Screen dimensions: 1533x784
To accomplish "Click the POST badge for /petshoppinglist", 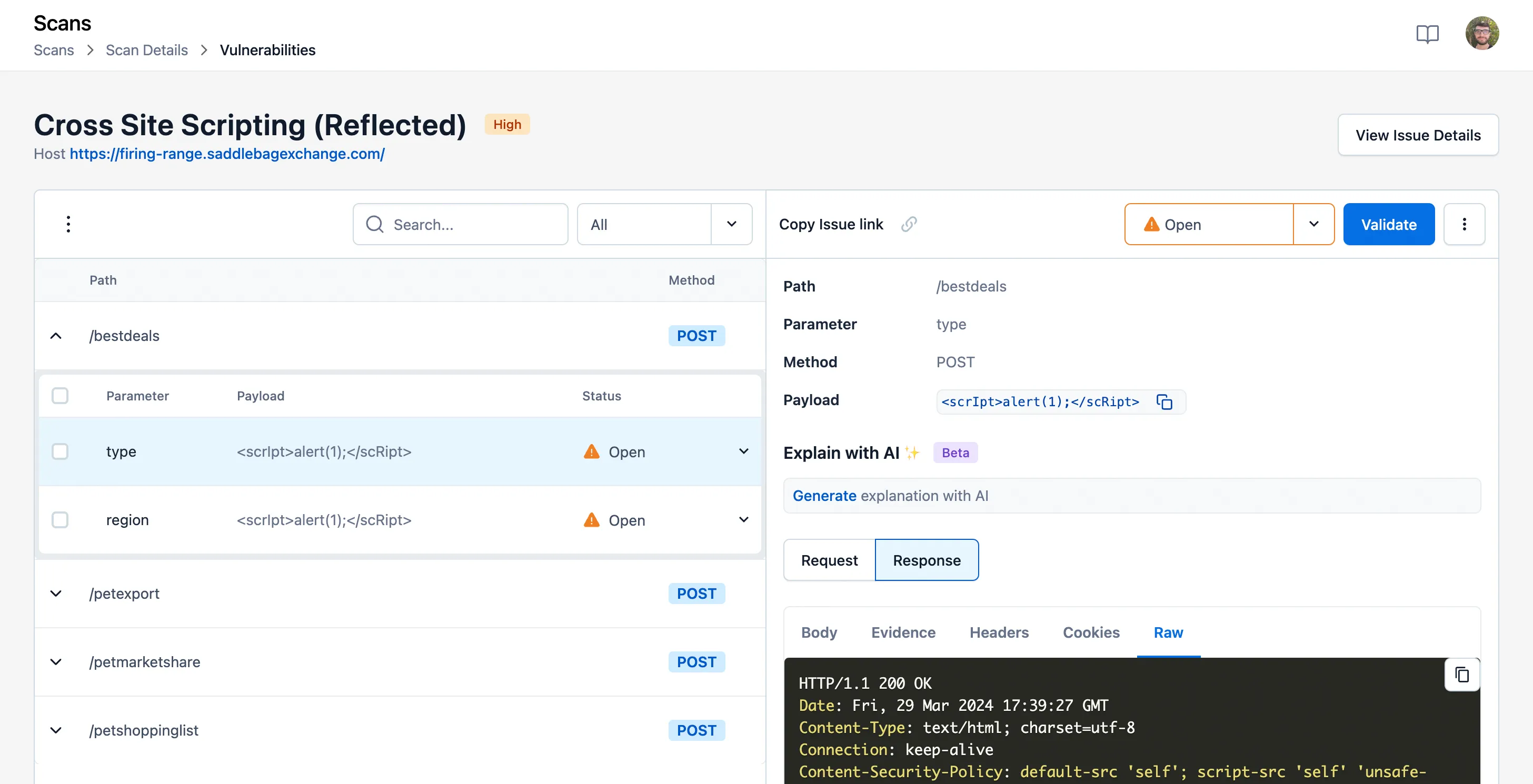I will 696,730.
